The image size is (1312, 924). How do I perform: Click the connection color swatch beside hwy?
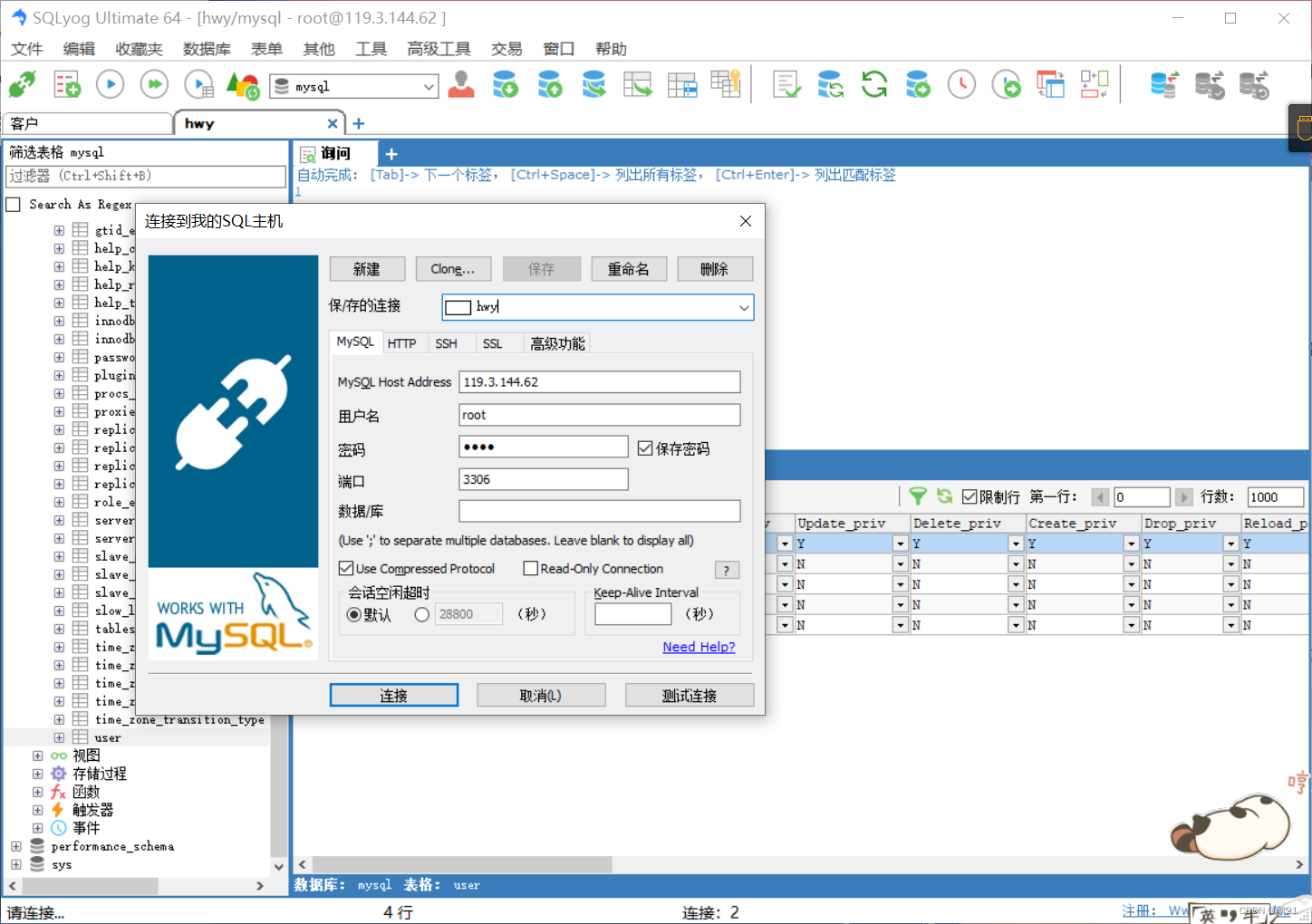pos(458,308)
